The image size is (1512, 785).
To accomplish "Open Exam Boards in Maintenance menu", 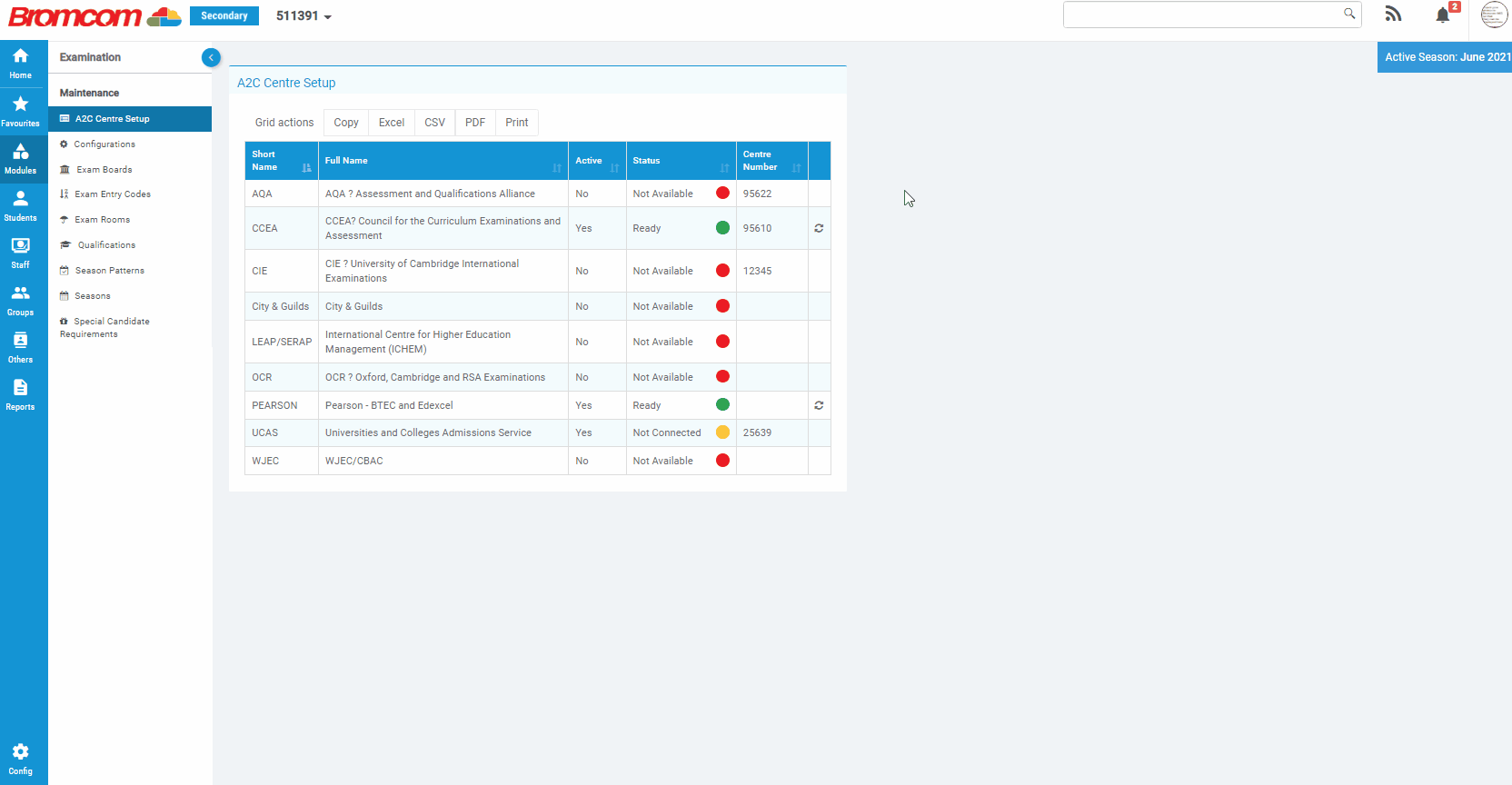I will [x=104, y=170].
